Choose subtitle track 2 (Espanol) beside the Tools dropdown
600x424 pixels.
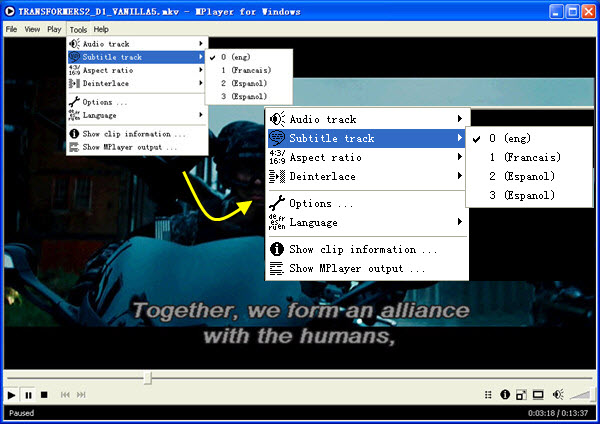pos(249,83)
